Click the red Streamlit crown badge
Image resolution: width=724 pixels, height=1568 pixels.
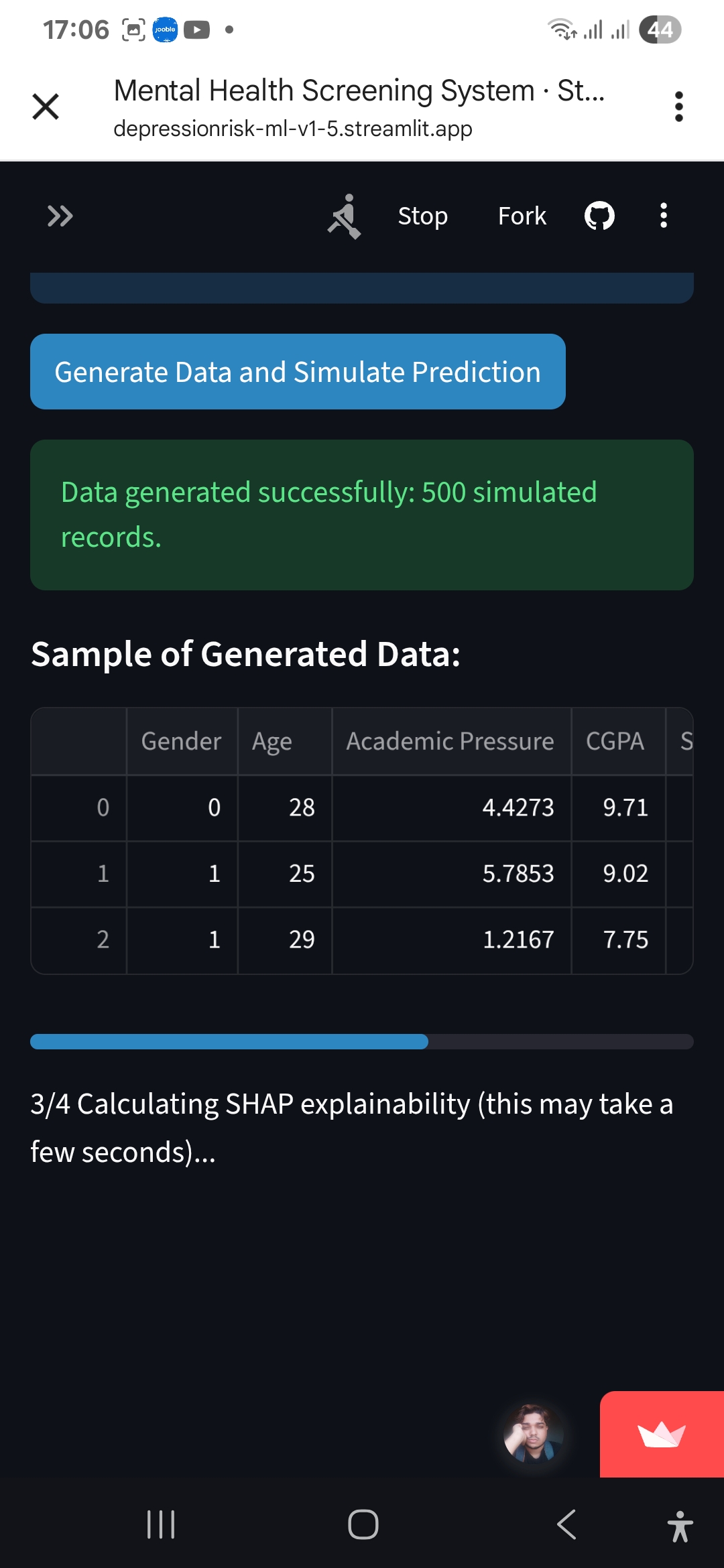[661, 1434]
